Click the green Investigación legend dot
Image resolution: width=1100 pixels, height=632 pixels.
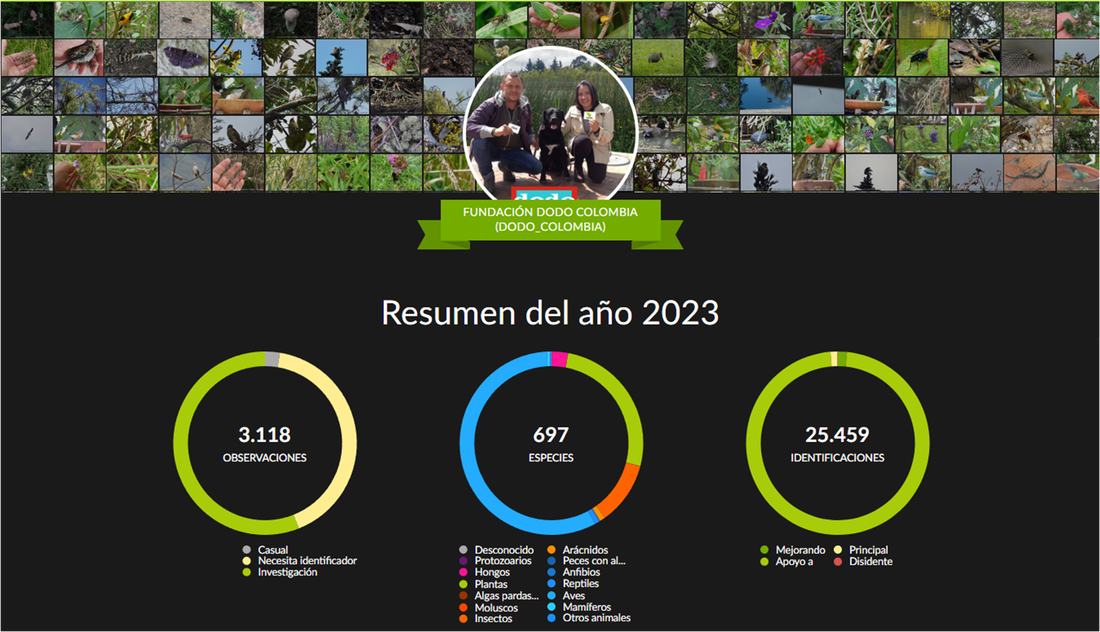coord(246,572)
